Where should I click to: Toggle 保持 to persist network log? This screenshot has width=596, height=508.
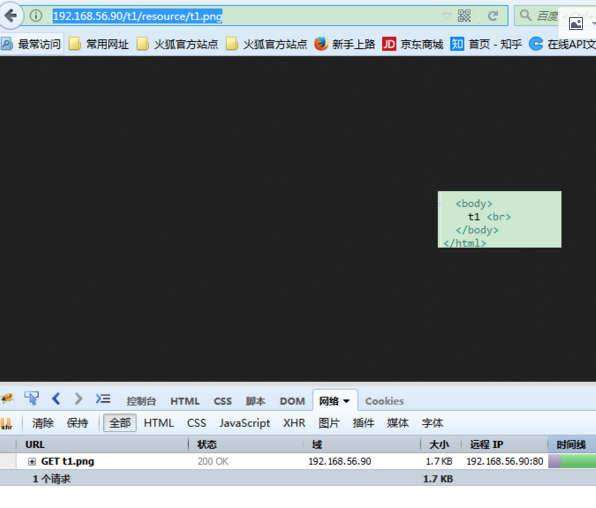(x=78, y=423)
